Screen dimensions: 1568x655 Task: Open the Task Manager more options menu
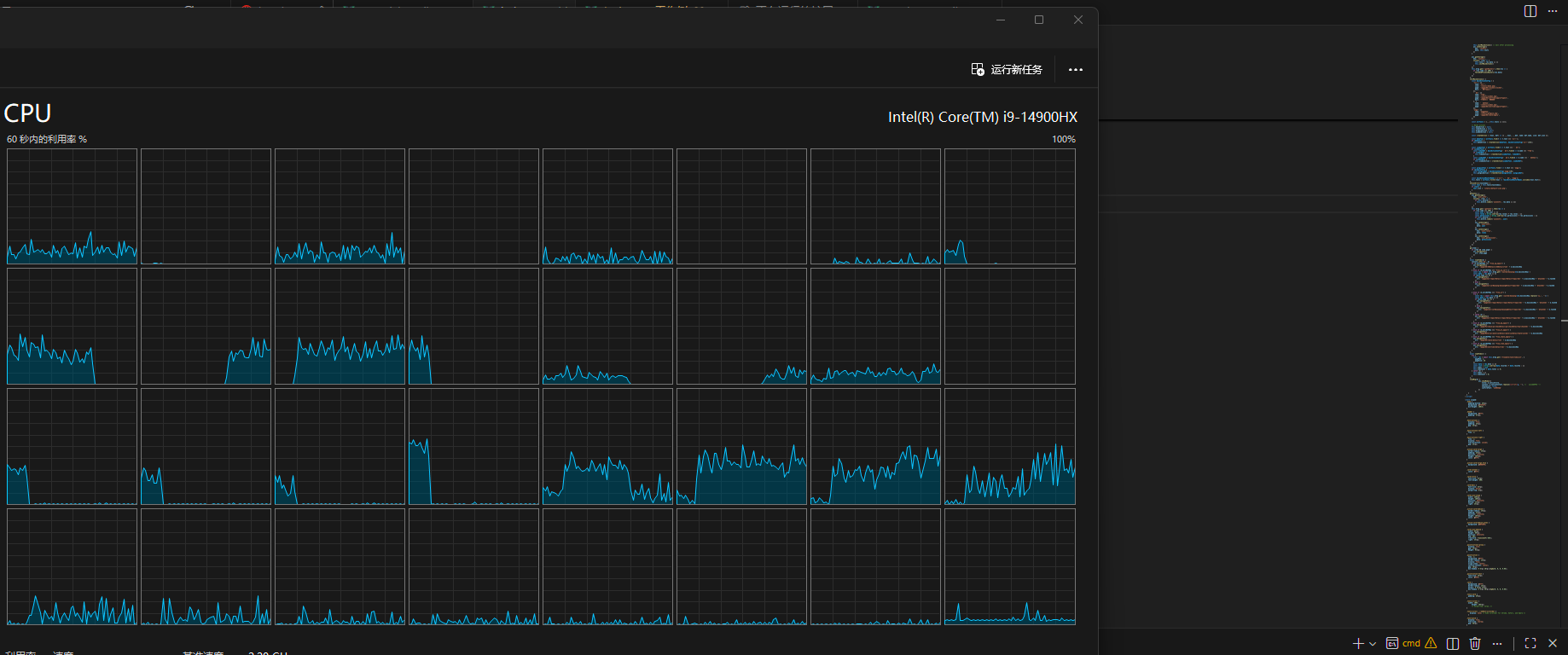1075,70
